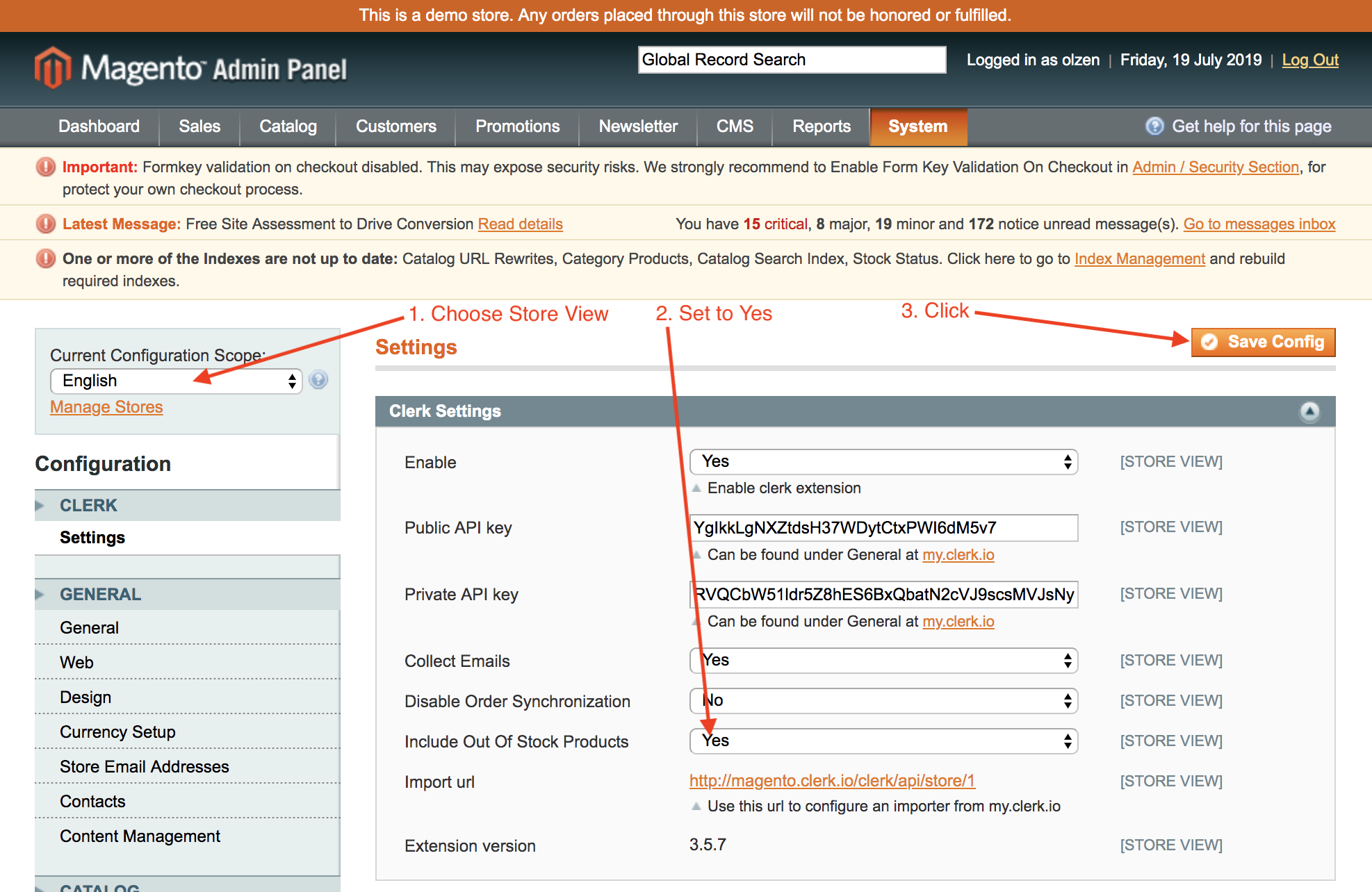Click the Magento logo icon
This screenshot has width=1372, height=892.
click(x=53, y=68)
